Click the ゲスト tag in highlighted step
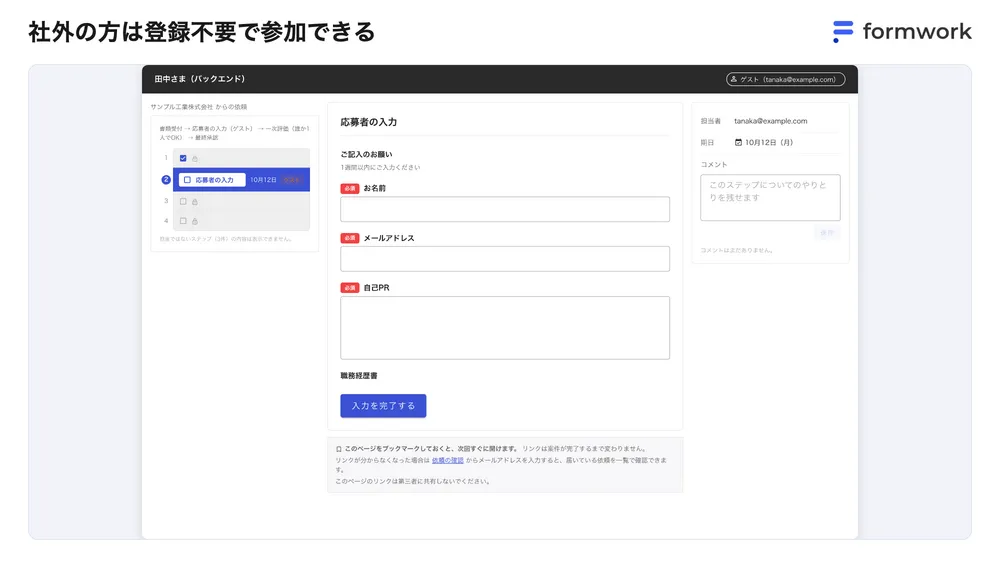 tap(291, 180)
